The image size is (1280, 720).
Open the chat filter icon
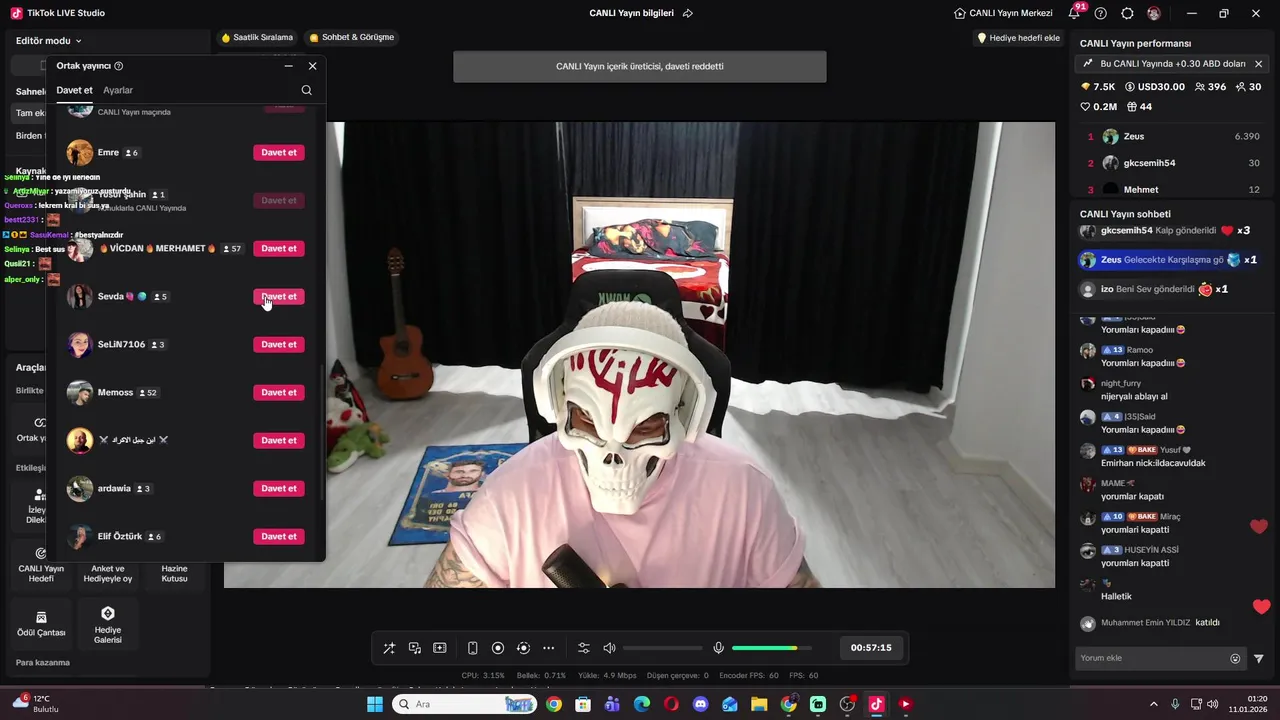(x=1258, y=658)
